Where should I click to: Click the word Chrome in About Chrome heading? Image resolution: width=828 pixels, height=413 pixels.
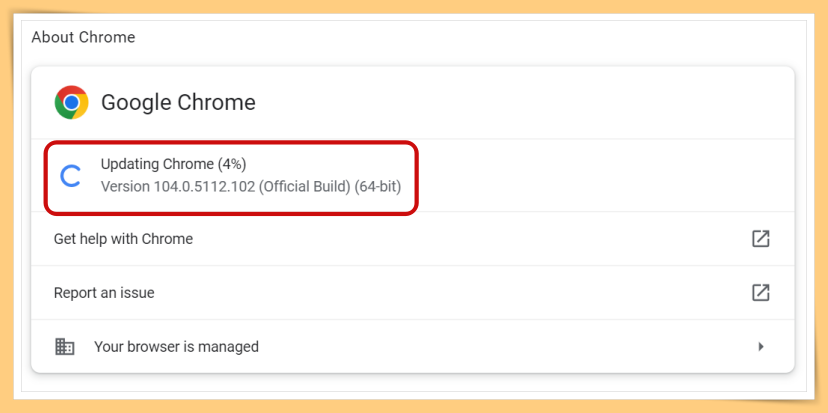click(106, 37)
